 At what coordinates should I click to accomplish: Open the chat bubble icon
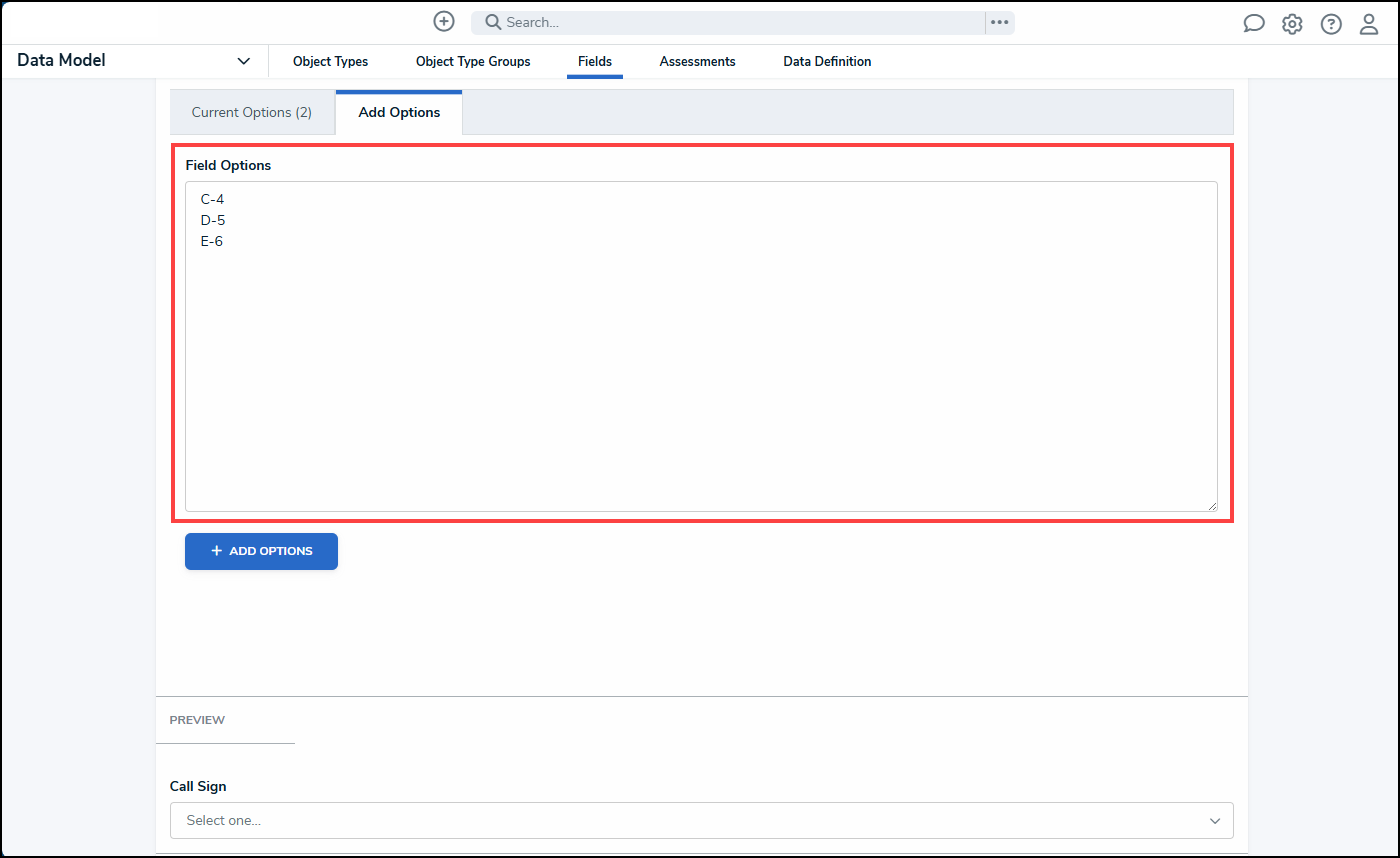click(1253, 23)
